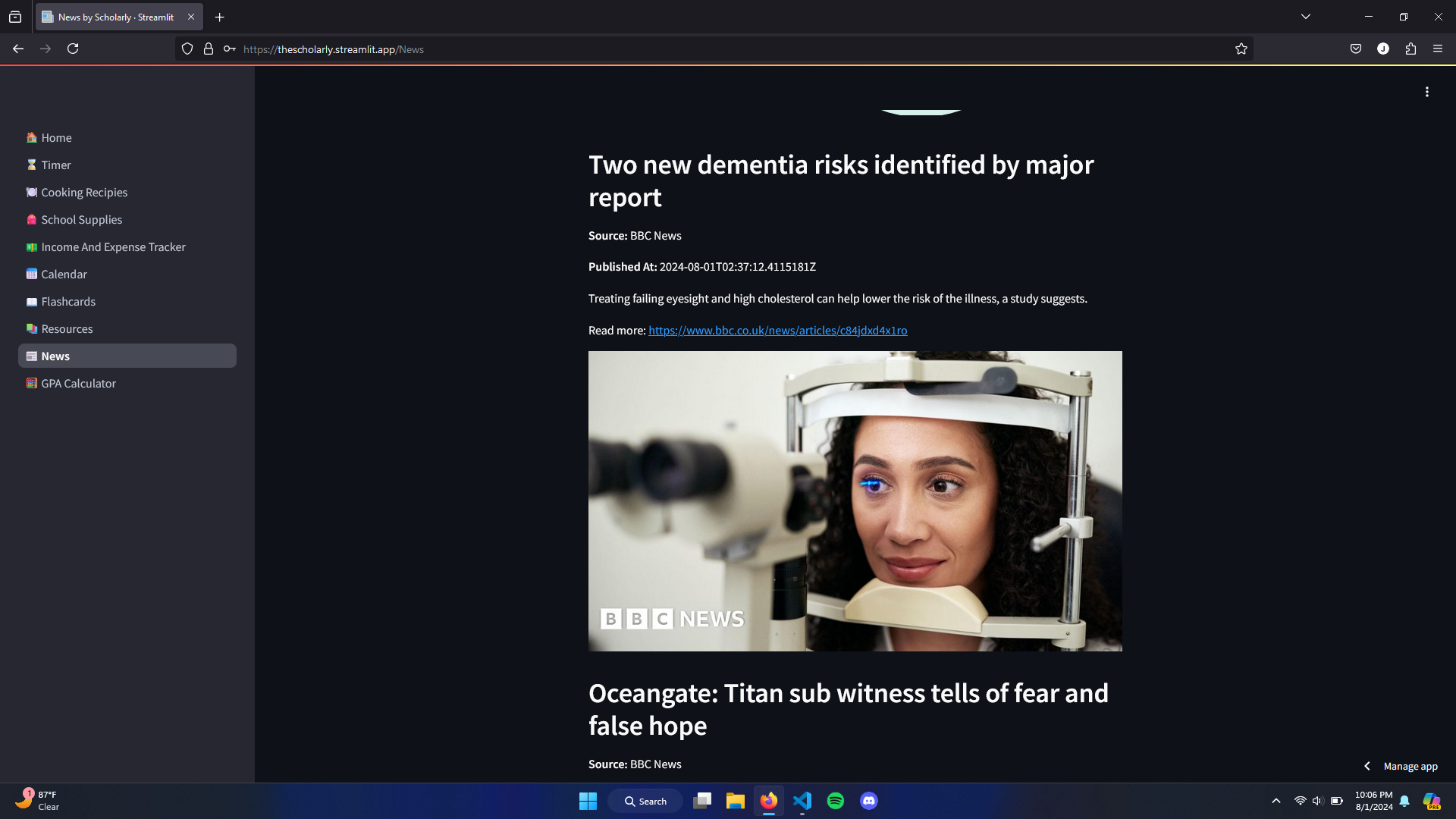Click the Manage app button

click(1410, 766)
